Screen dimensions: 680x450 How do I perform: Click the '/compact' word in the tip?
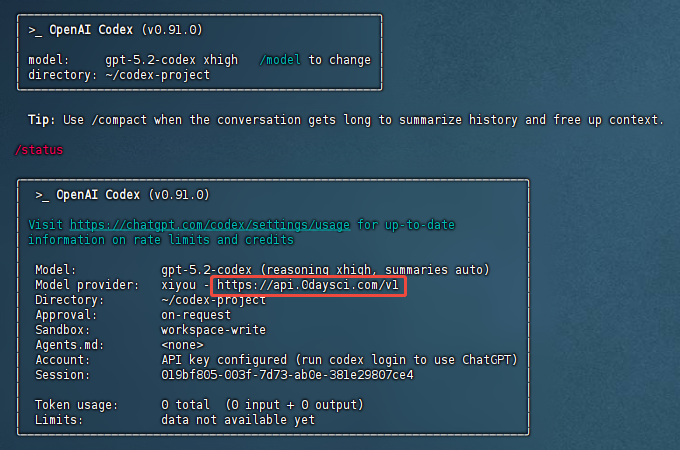coord(119,120)
